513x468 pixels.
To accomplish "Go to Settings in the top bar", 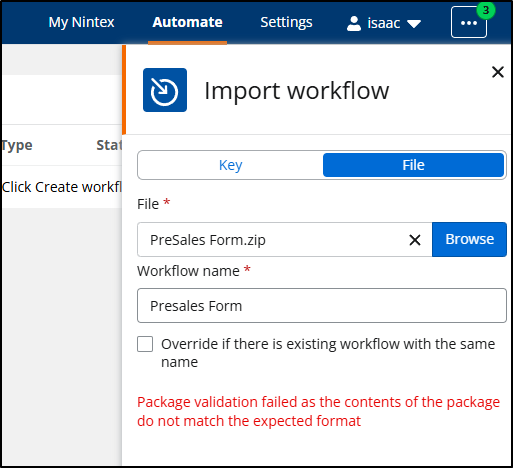I will click(286, 23).
